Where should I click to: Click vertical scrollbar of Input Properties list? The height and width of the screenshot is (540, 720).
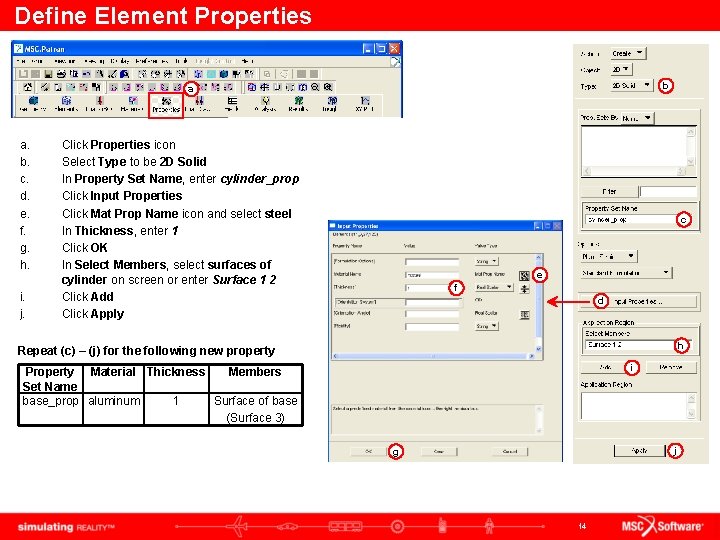(539, 304)
